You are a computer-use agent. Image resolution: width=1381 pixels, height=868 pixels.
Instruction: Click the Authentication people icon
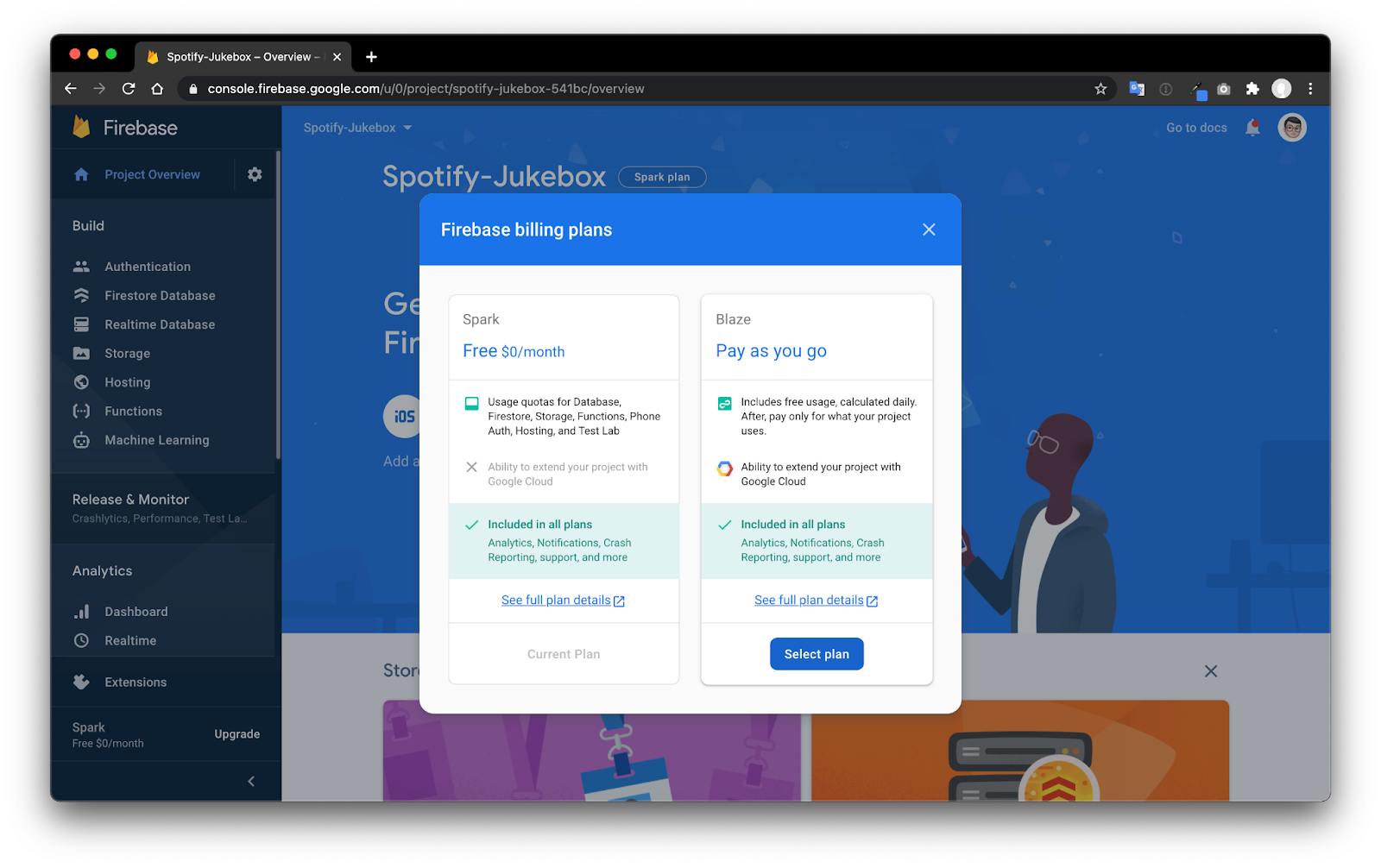pyautogui.click(x=81, y=267)
